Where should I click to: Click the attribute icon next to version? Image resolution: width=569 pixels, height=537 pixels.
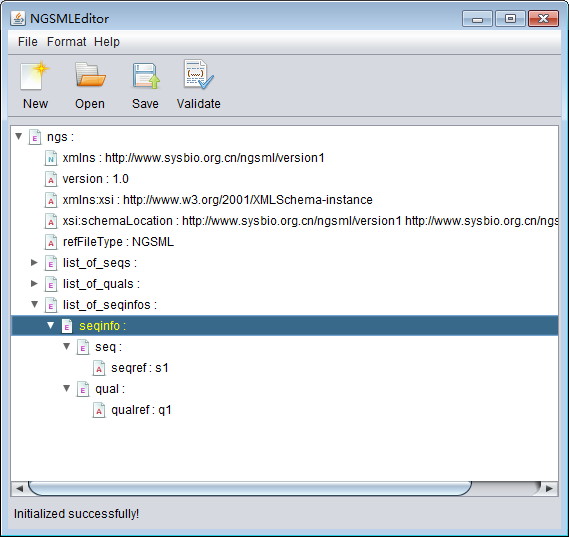pos(51,179)
